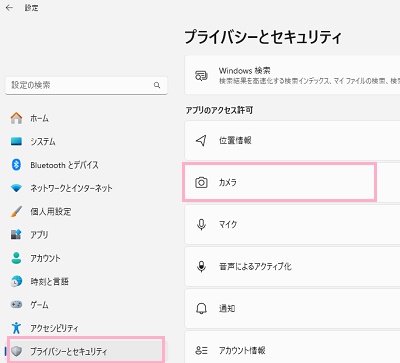Click the Bluetooth icon
400x363 pixels.
(x=16, y=165)
